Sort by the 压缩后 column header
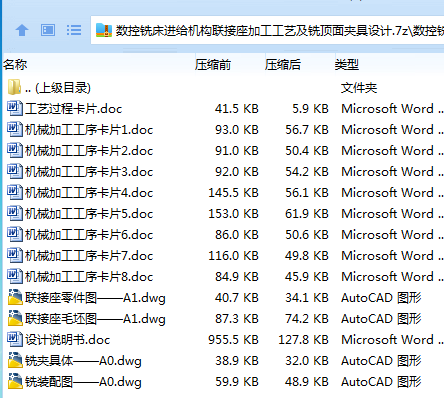Viewport: 444px width, 398px height. point(283,64)
